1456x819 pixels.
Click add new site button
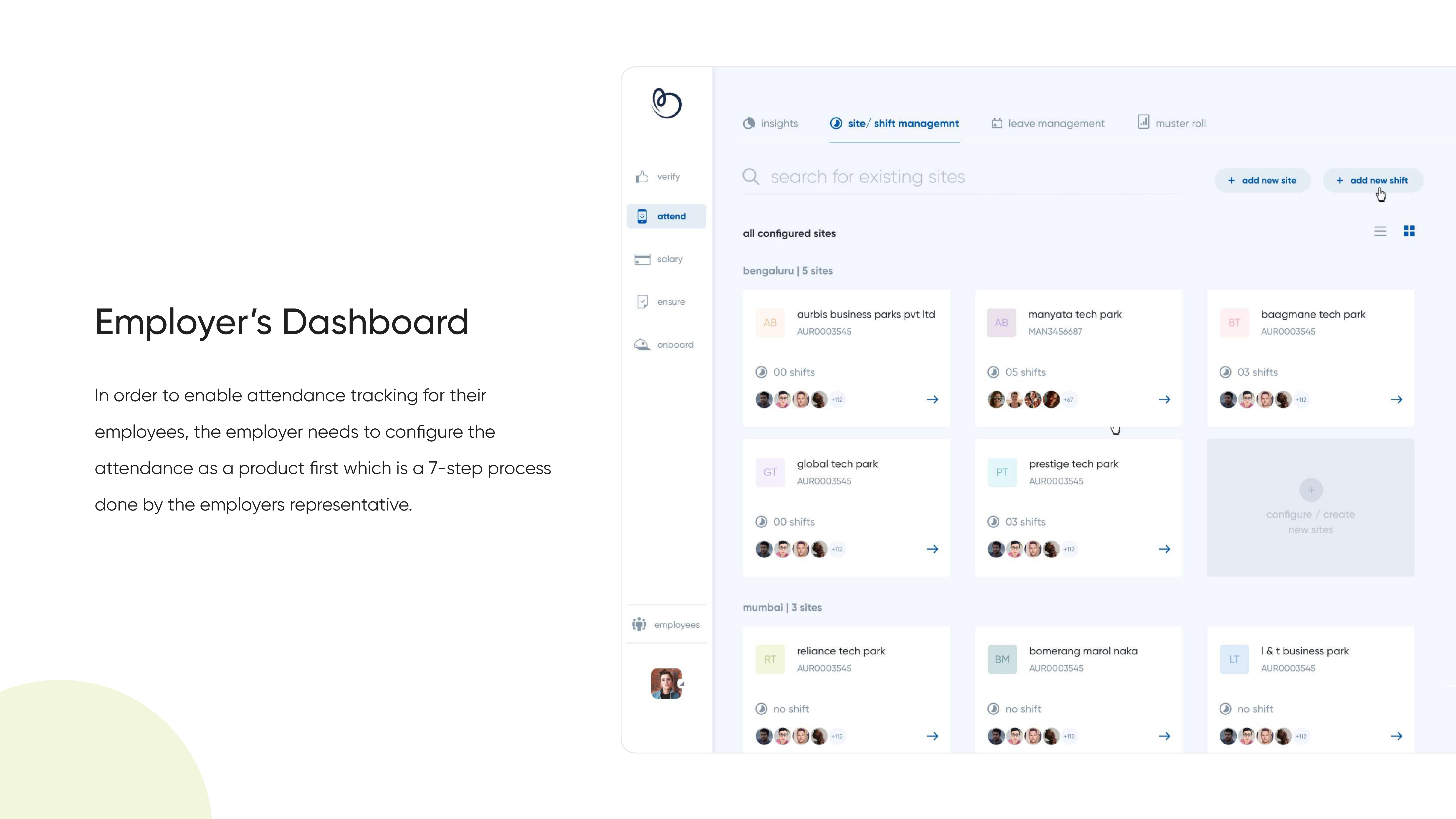point(1262,180)
